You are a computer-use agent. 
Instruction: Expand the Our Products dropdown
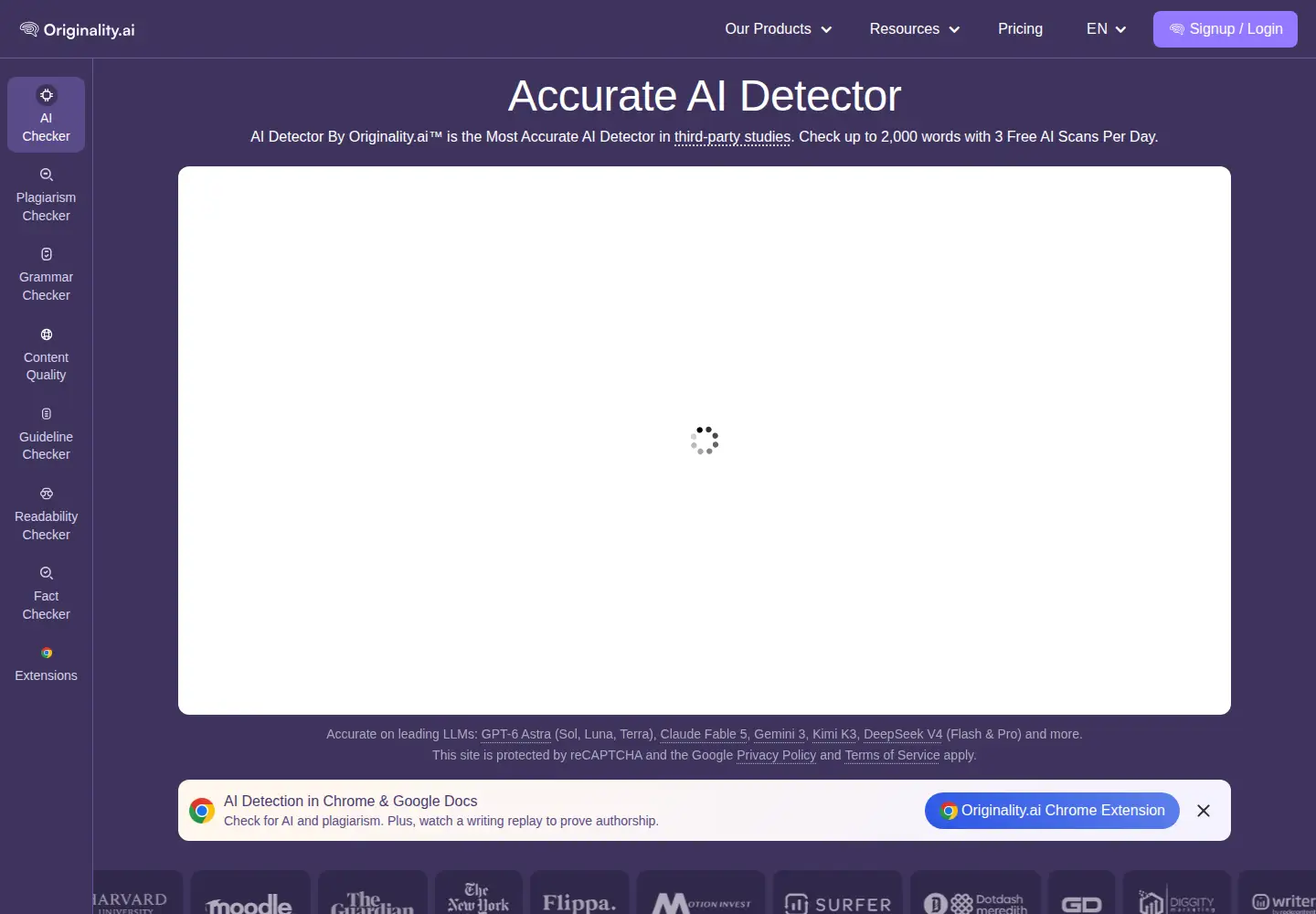click(x=778, y=29)
